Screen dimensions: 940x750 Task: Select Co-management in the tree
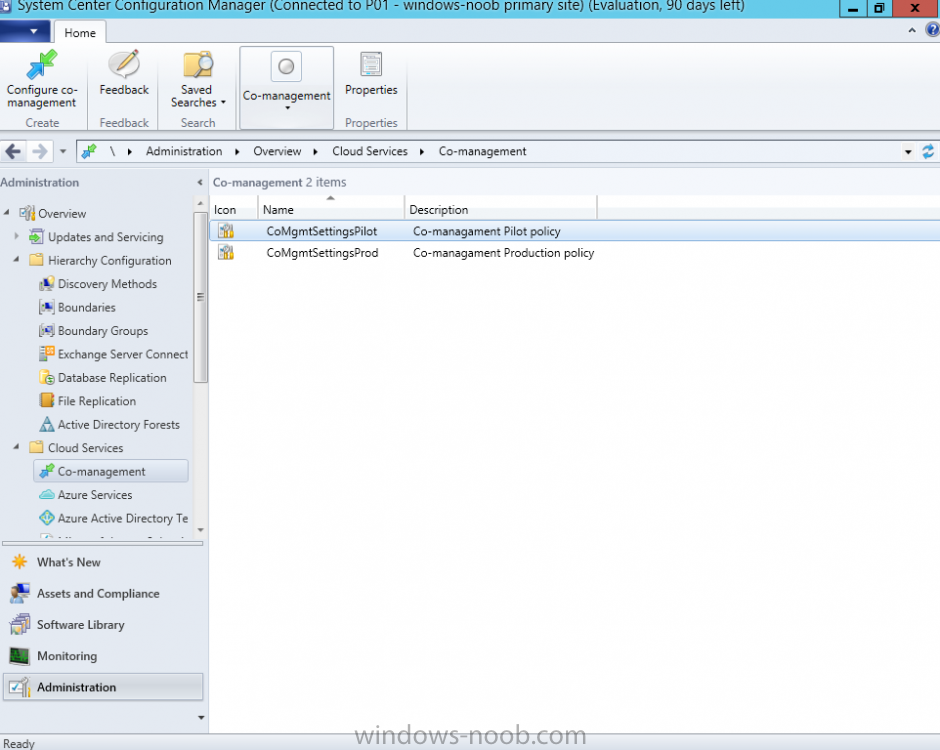pyautogui.click(x=111, y=471)
